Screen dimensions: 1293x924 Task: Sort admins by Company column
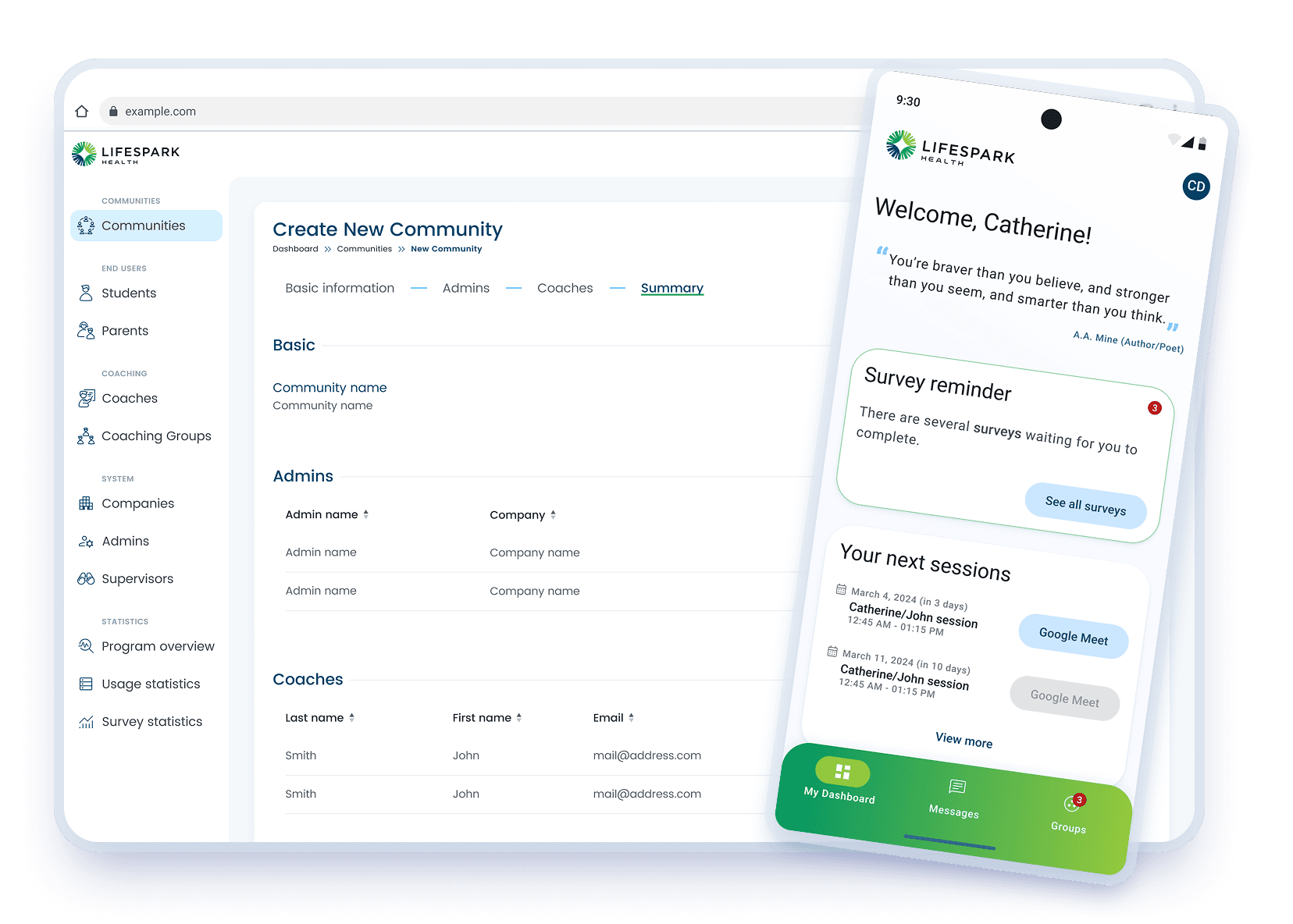[553, 515]
